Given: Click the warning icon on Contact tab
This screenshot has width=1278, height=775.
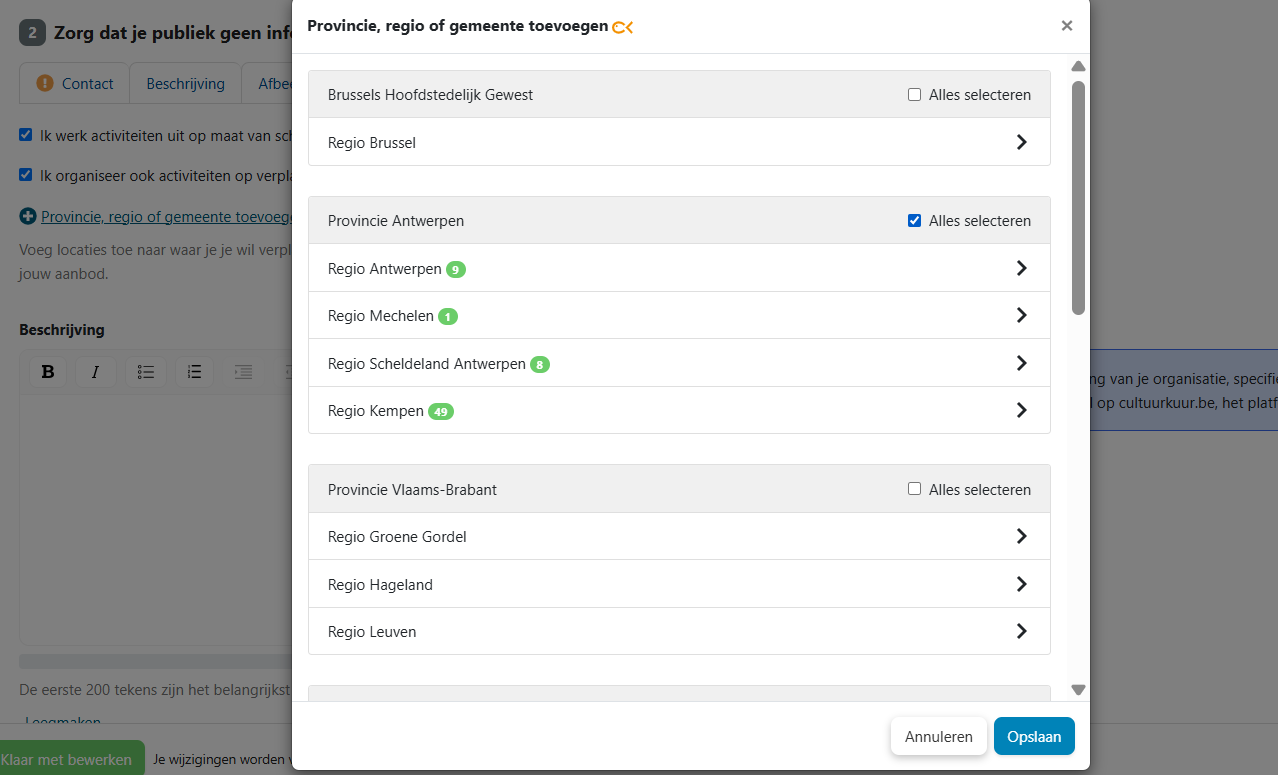Looking at the screenshot, I should coord(45,83).
